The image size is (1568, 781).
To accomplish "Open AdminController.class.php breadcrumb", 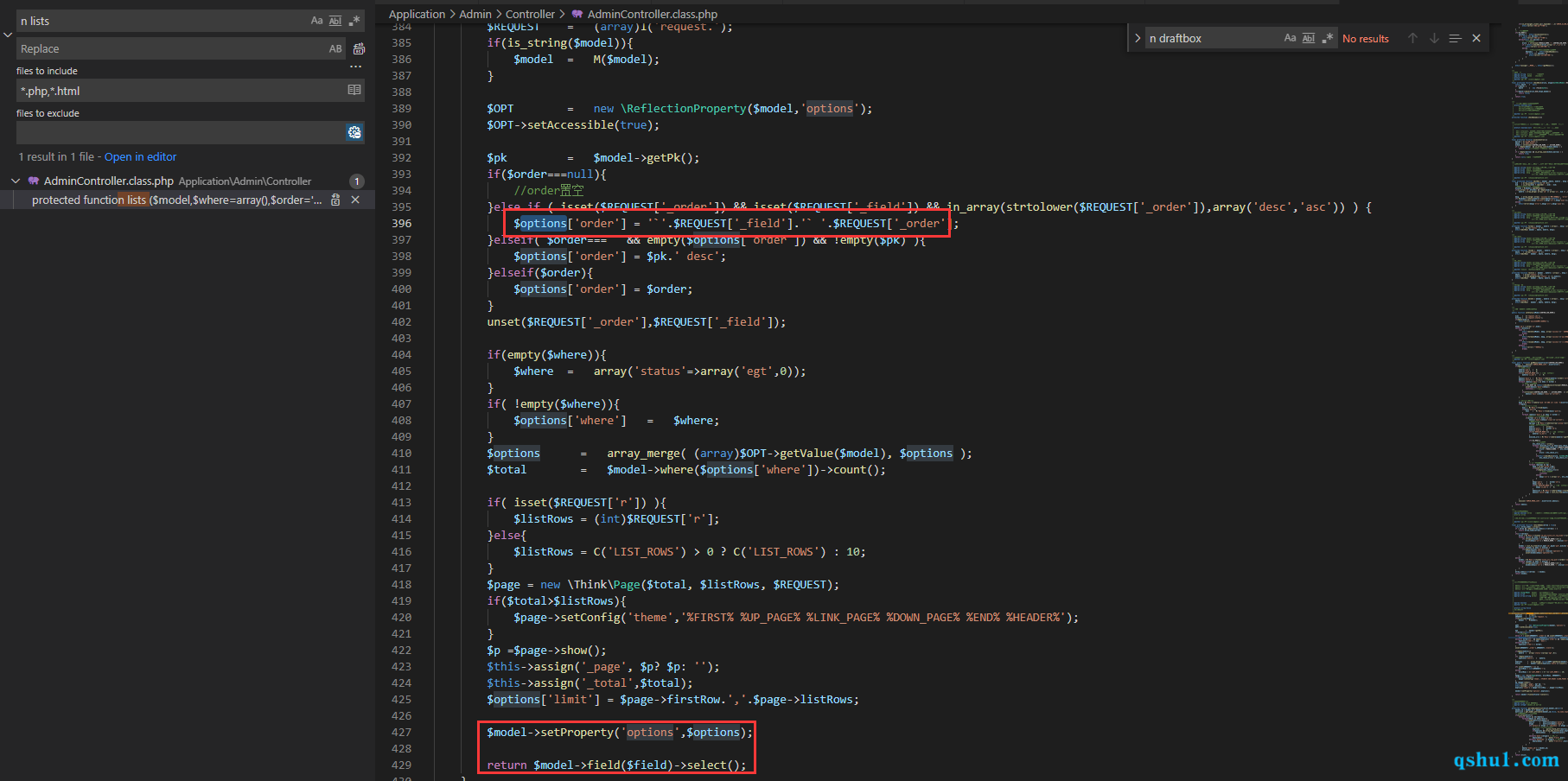I will click(652, 14).
